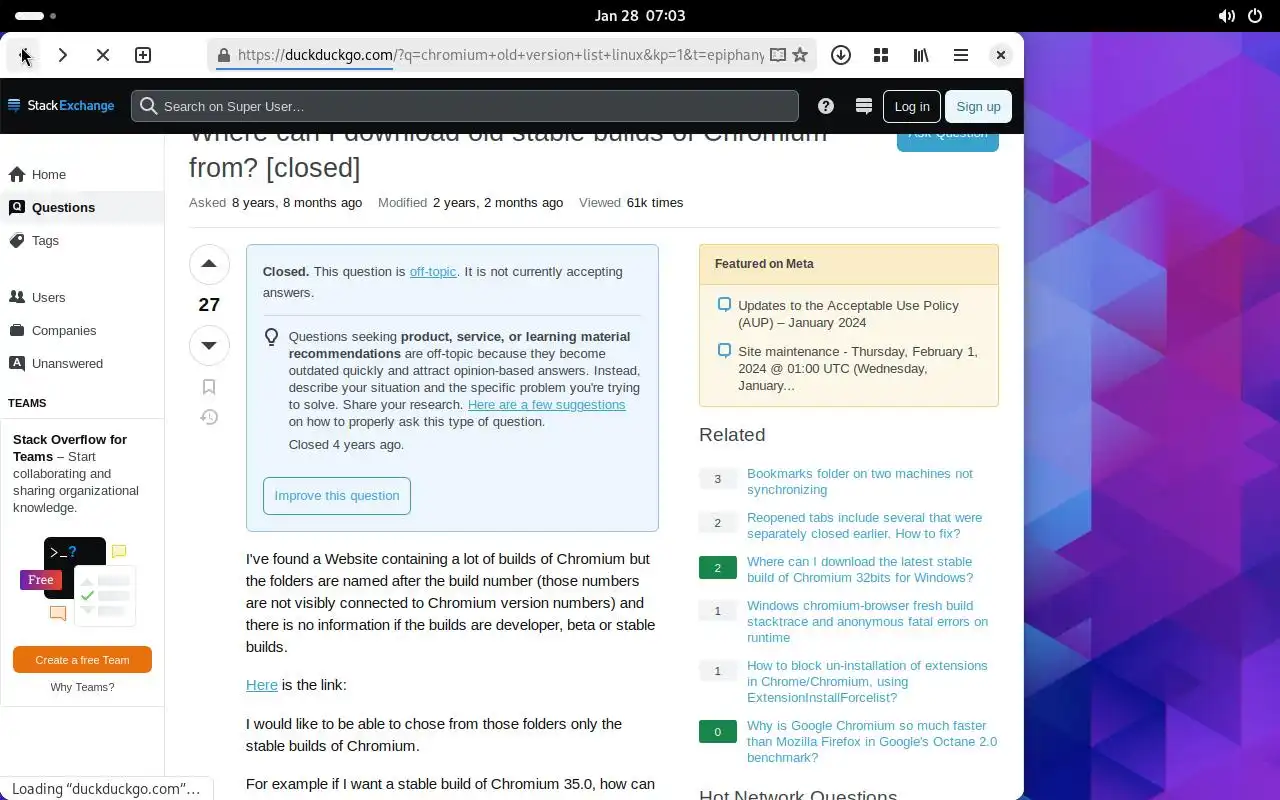The image size is (1280, 800).
Task: Go back using the browser back arrow
Action: point(25,55)
